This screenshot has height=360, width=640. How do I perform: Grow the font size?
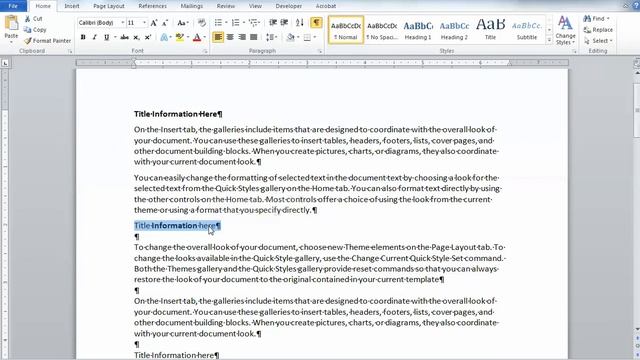click(154, 23)
